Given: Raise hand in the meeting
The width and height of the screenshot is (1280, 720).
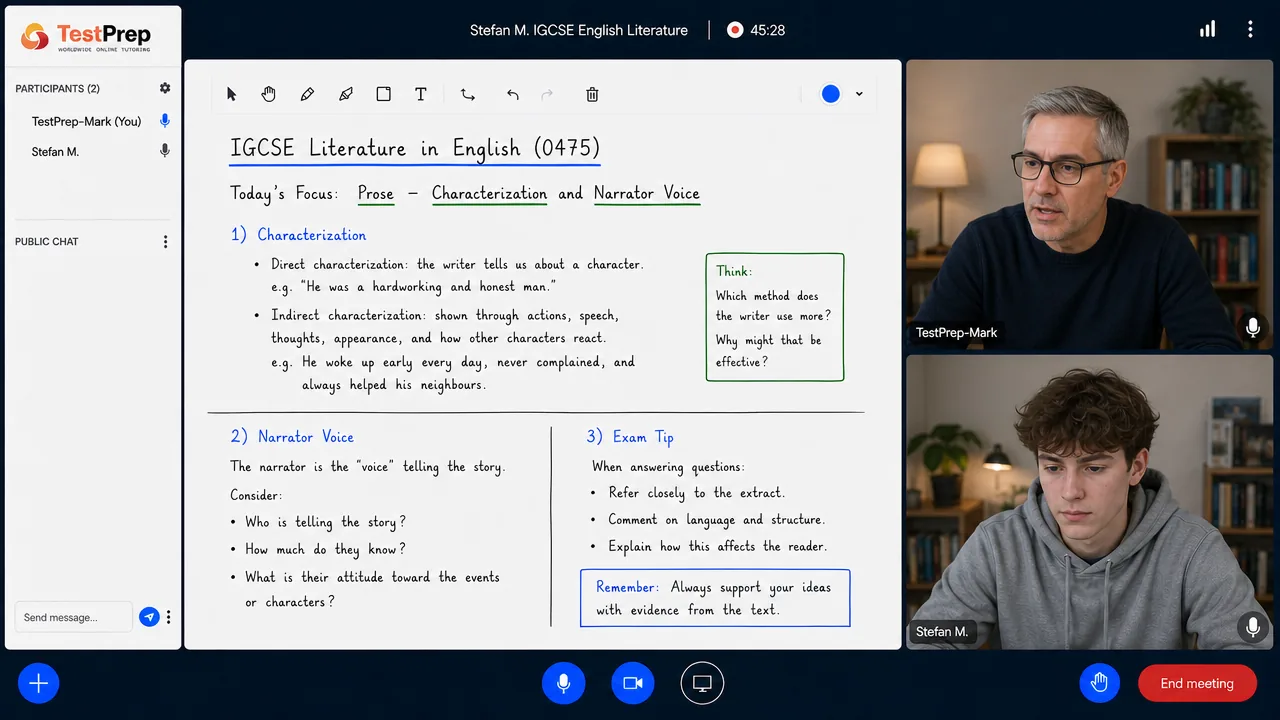Looking at the screenshot, I should click(x=1100, y=683).
